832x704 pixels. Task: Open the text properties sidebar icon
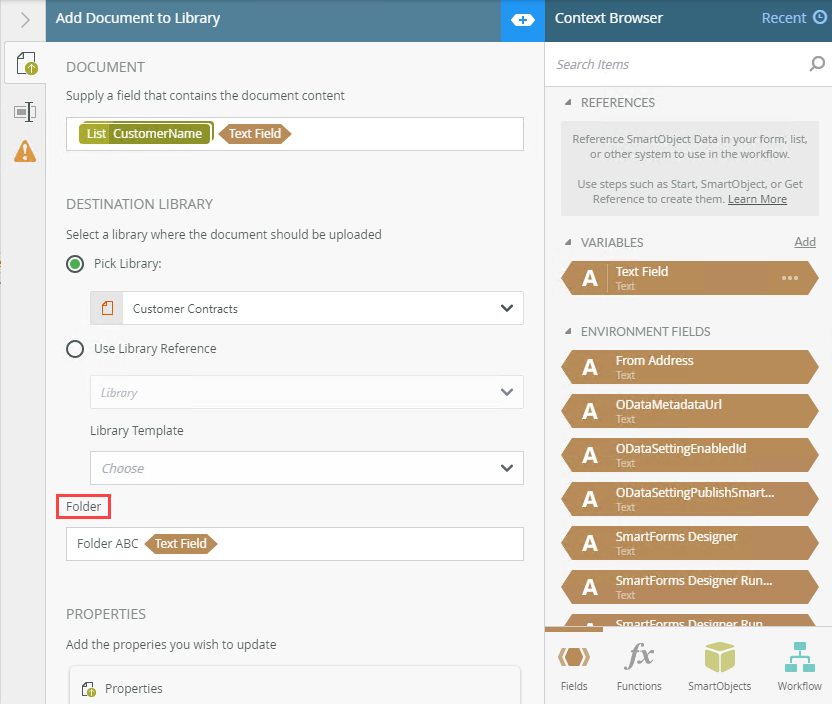coord(25,111)
